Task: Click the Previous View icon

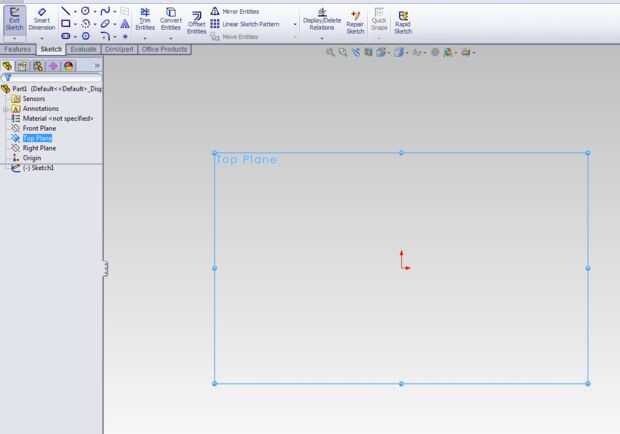Action: click(356, 52)
